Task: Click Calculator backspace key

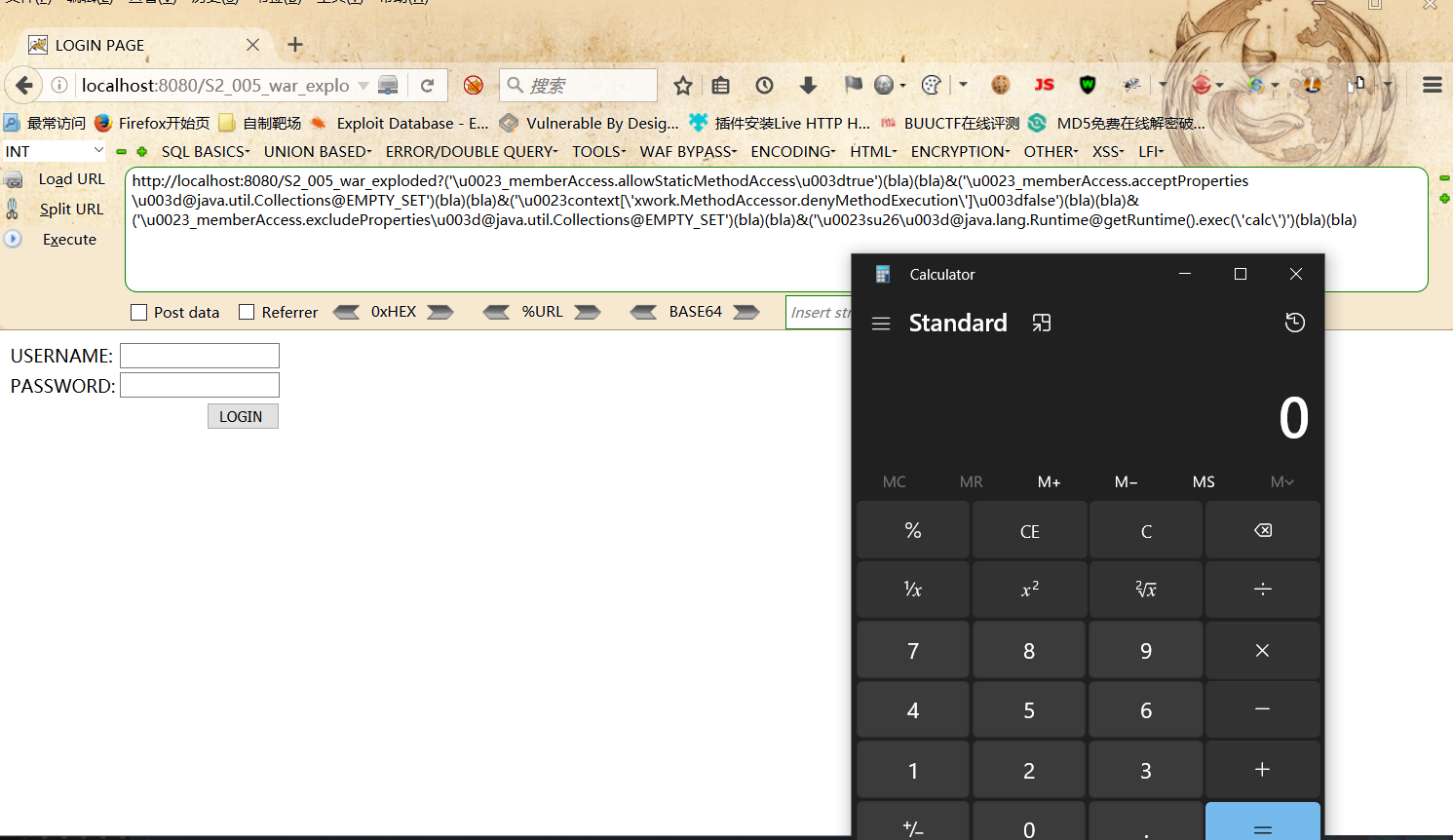Action: pos(1262,530)
